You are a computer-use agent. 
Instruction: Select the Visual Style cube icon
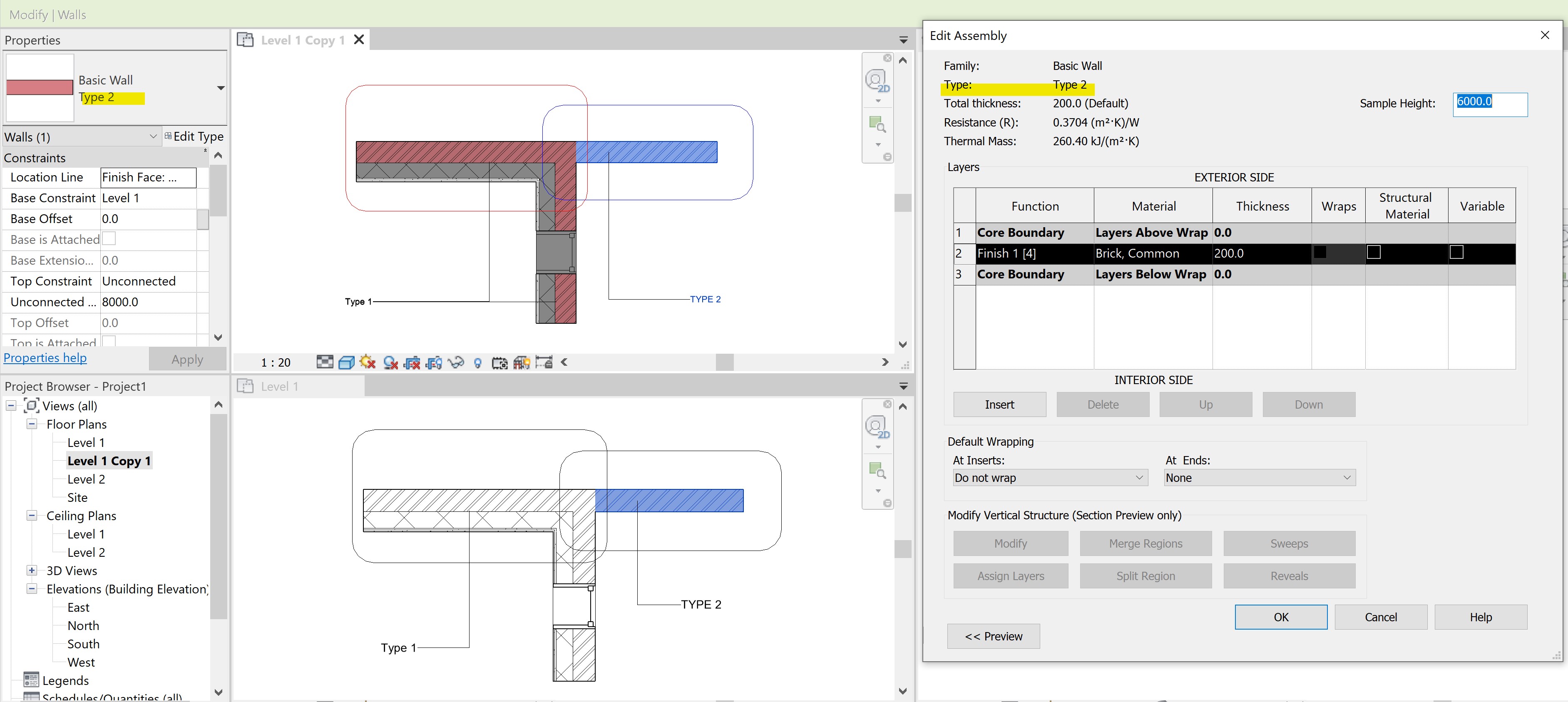[x=346, y=362]
